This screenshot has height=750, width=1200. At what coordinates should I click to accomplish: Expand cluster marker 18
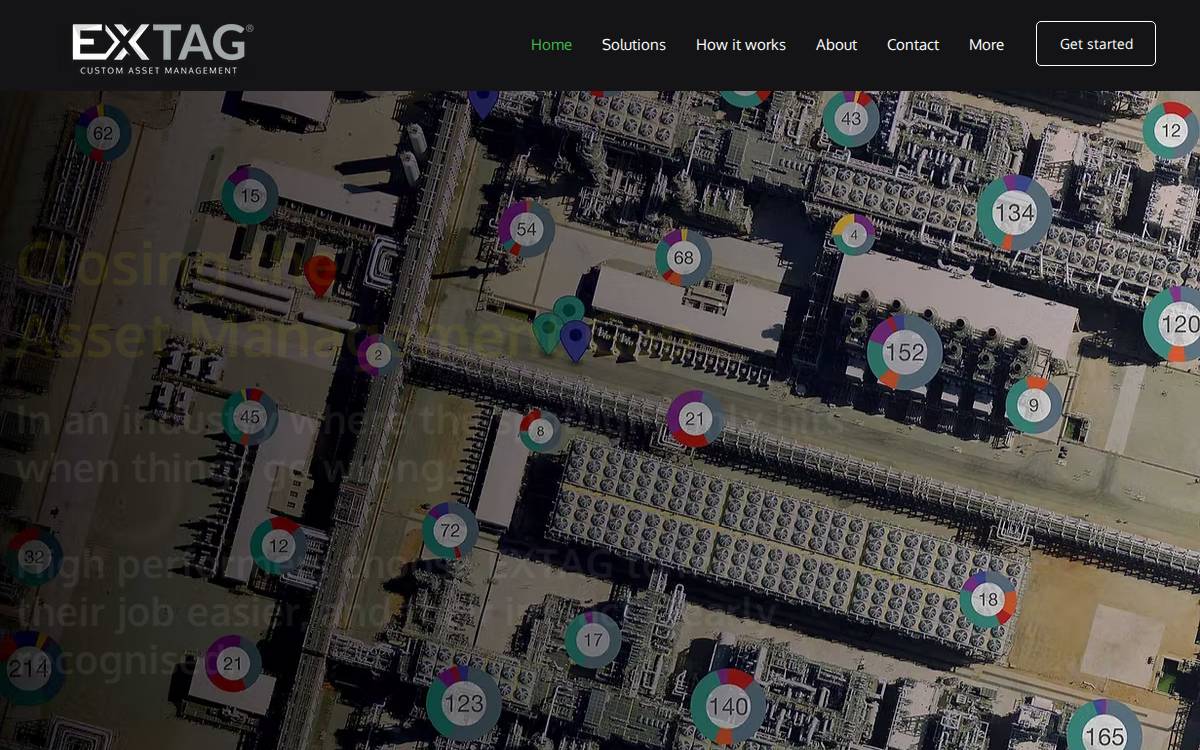988,599
